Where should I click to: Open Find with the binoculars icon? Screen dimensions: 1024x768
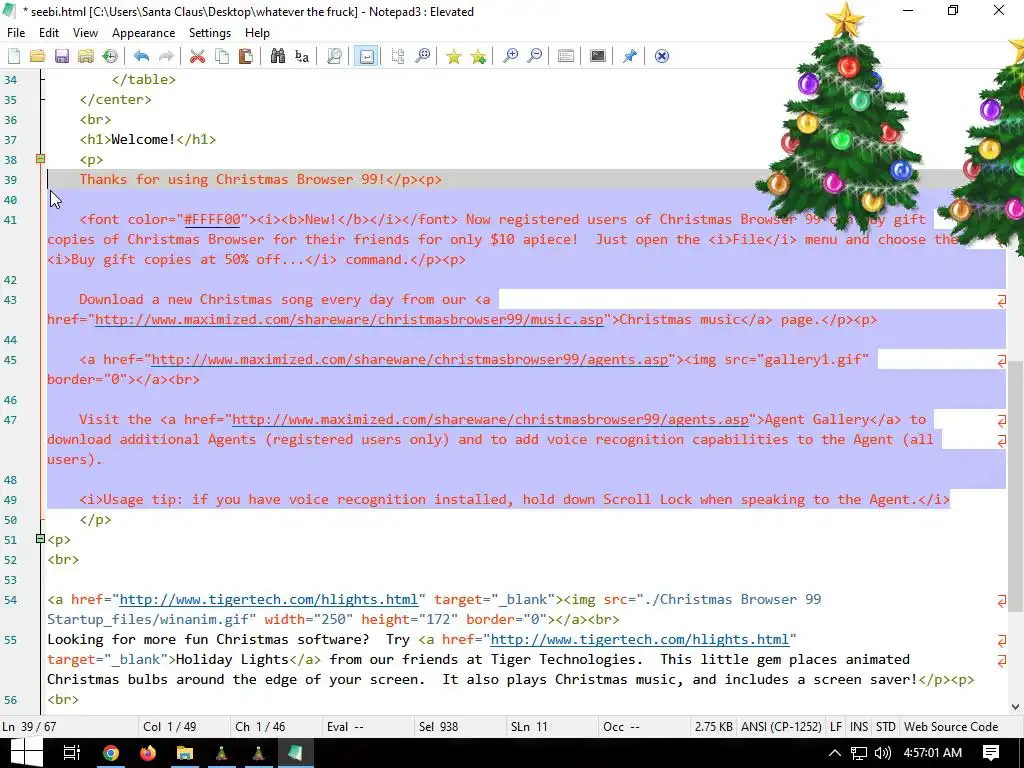[x=278, y=56]
